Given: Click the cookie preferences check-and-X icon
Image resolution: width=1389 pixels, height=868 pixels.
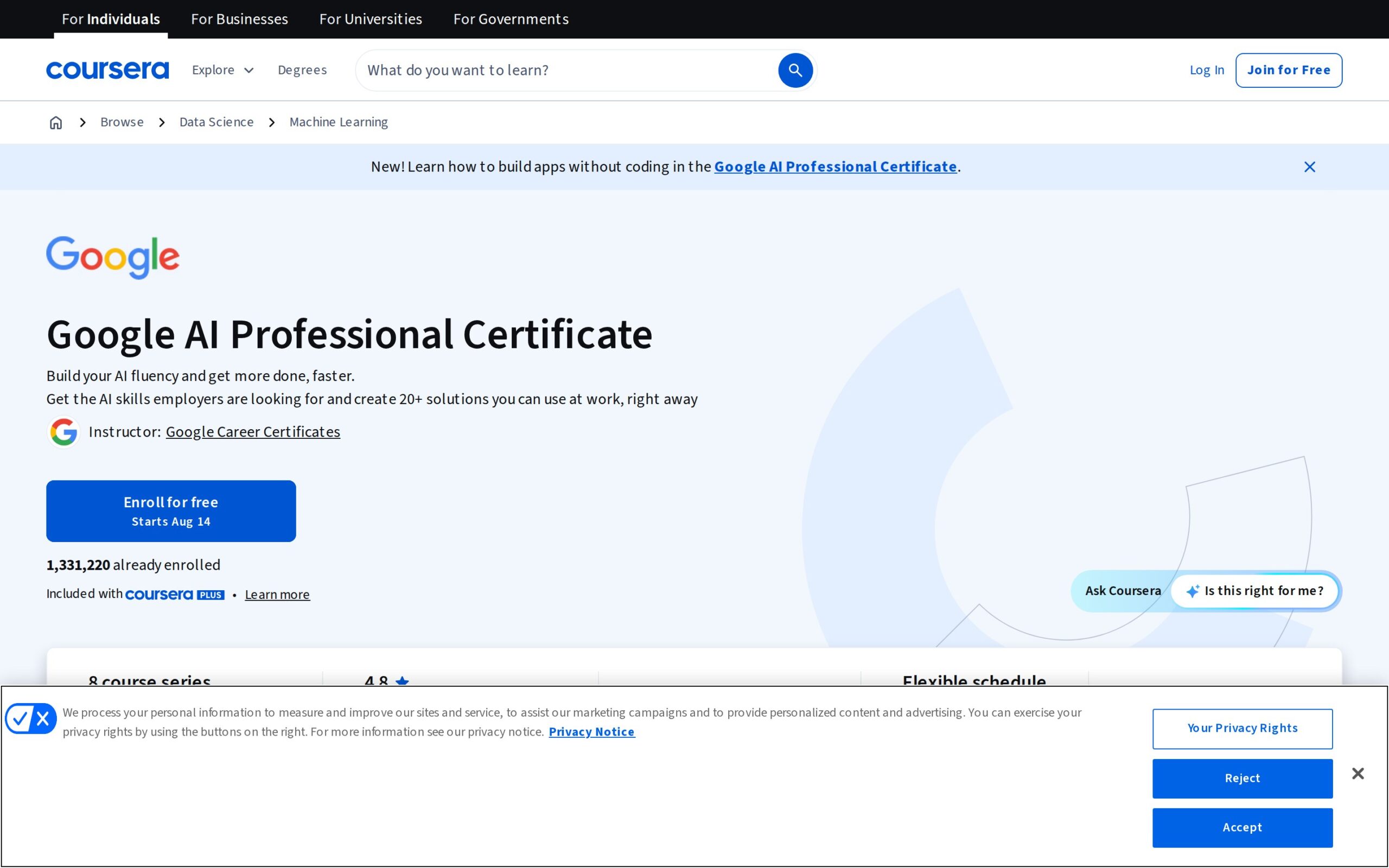Looking at the screenshot, I should [x=31, y=718].
